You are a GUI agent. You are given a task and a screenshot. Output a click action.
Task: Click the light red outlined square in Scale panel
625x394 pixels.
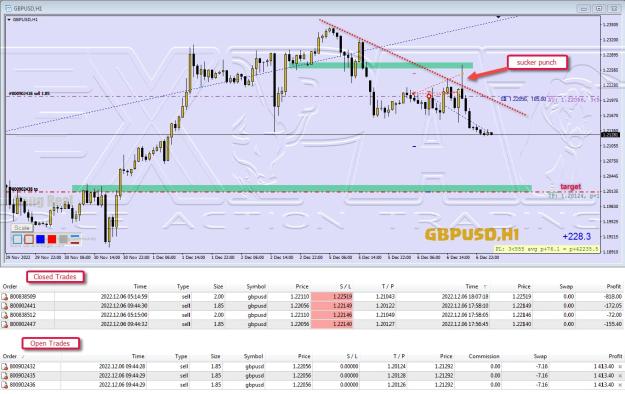(29, 239)
